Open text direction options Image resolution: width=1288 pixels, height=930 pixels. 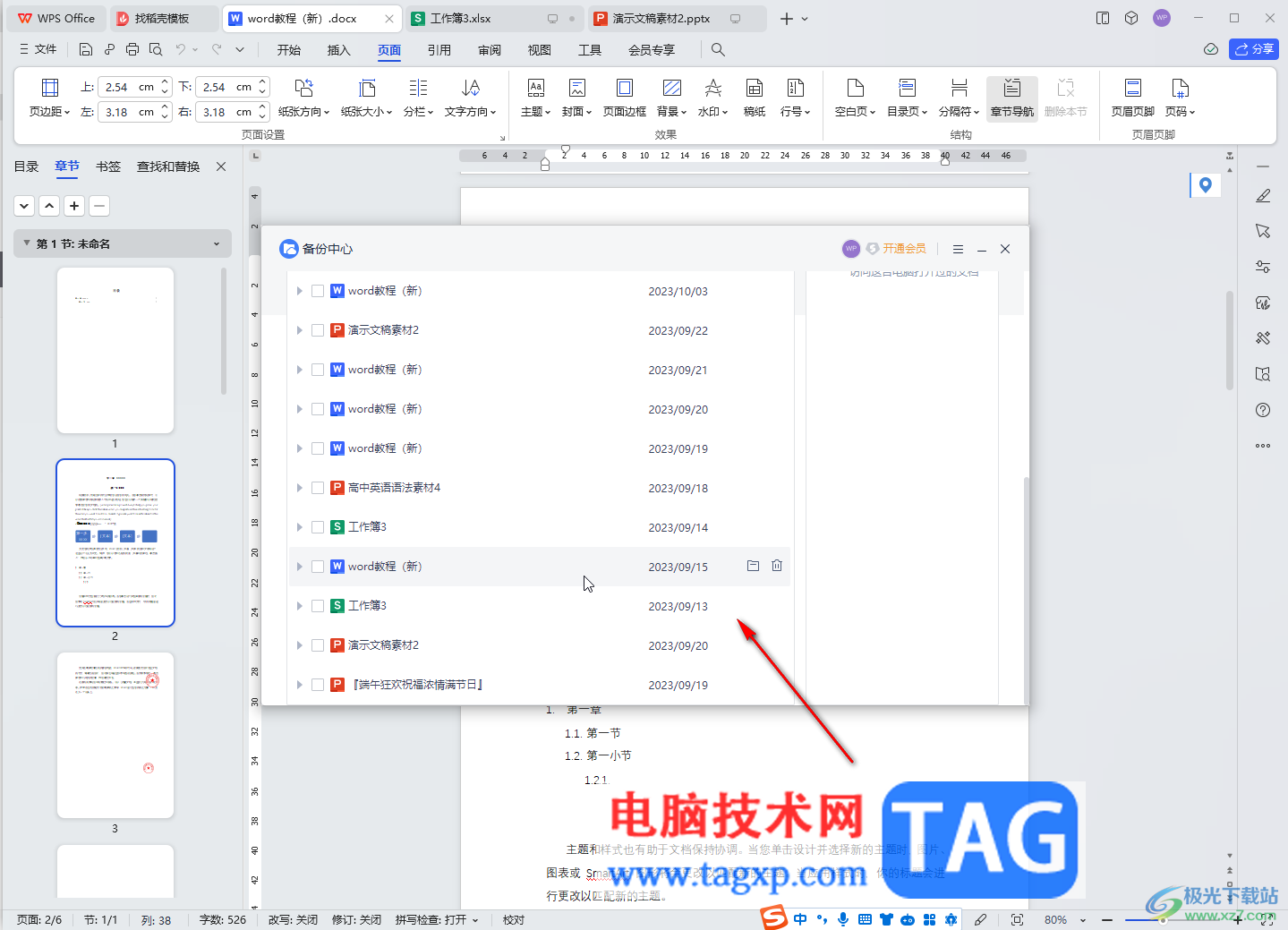(470, 98)
